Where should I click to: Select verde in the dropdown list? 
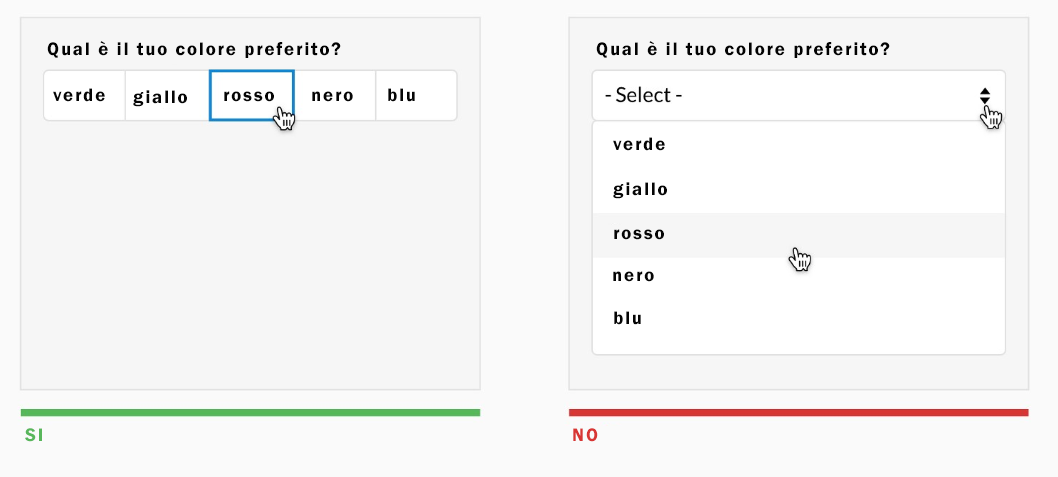click(x=799, y=144)
